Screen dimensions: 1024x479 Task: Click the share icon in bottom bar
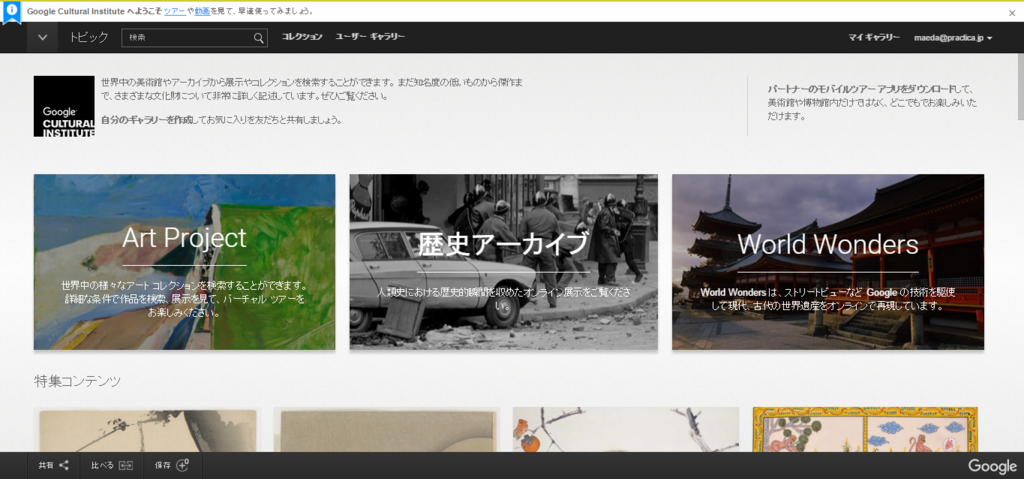point(64,465)
